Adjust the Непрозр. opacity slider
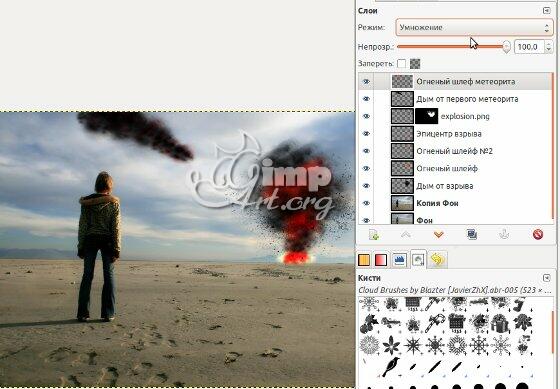Screen dimensions: 560x389 click(x=454, y=46)
